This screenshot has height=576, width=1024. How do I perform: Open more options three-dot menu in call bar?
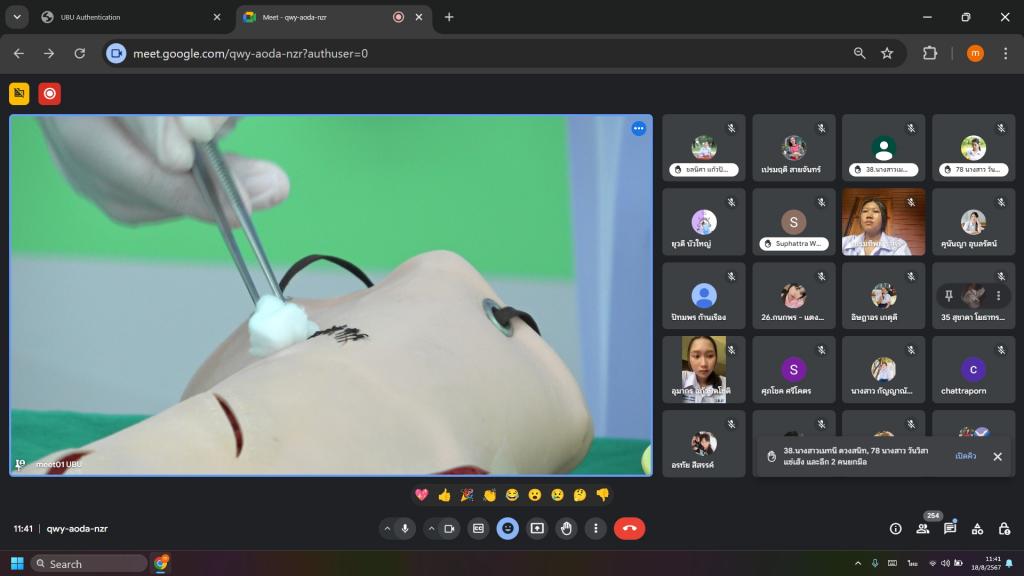[596, 529]
